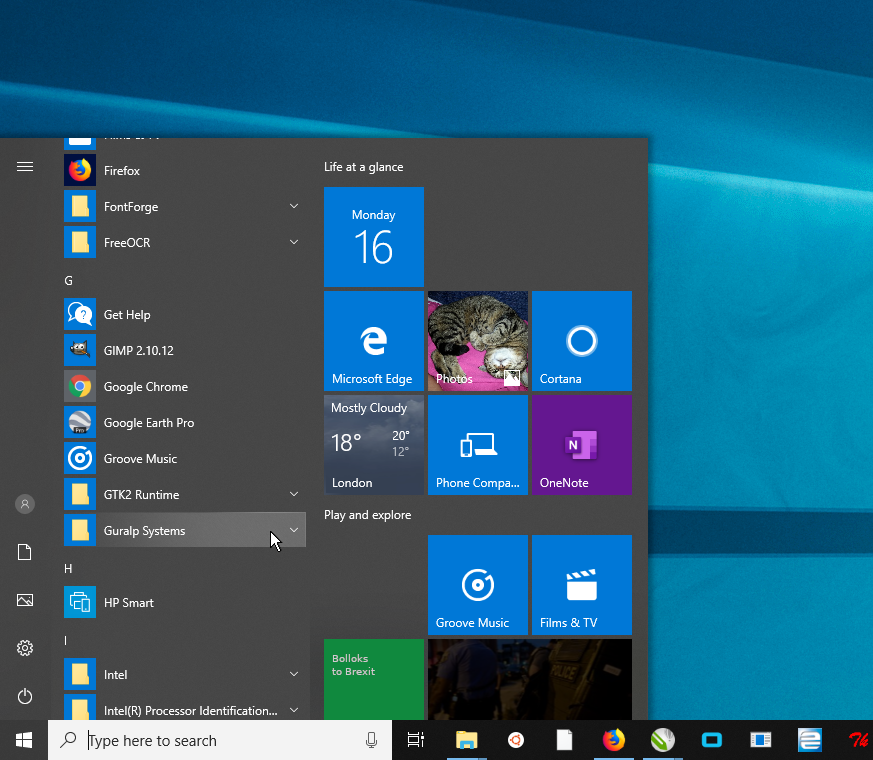Click the letter G section header
Image resolution: width=873 pixels, height=760 pixels.
point(68,281)
